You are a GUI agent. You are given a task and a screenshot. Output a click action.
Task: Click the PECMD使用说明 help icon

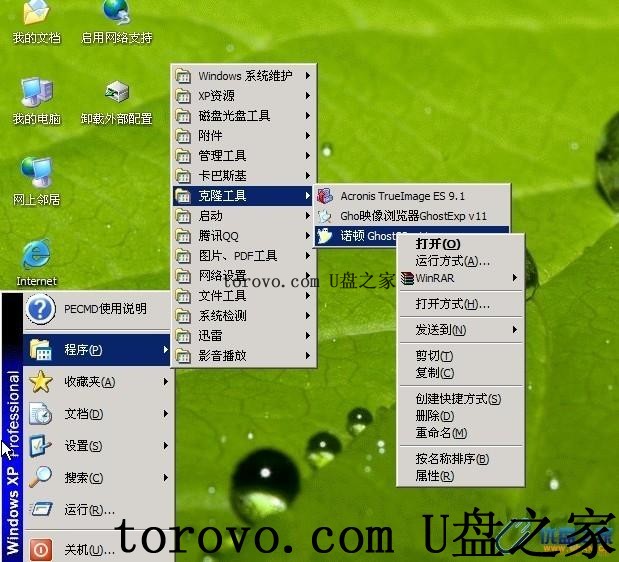(40, 309)
